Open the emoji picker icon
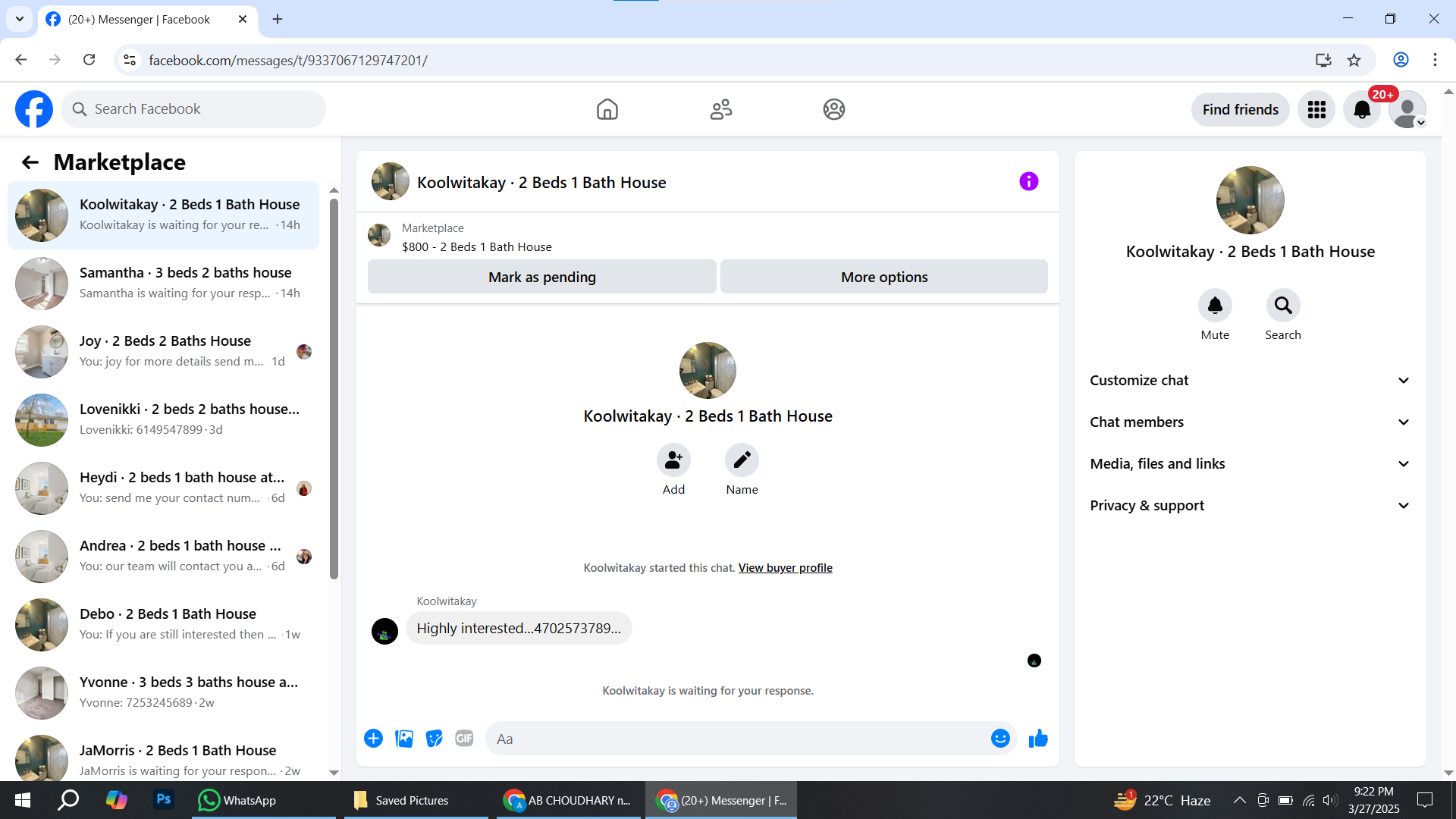This screenshot has width=1456, height=819. point(1000,739)
